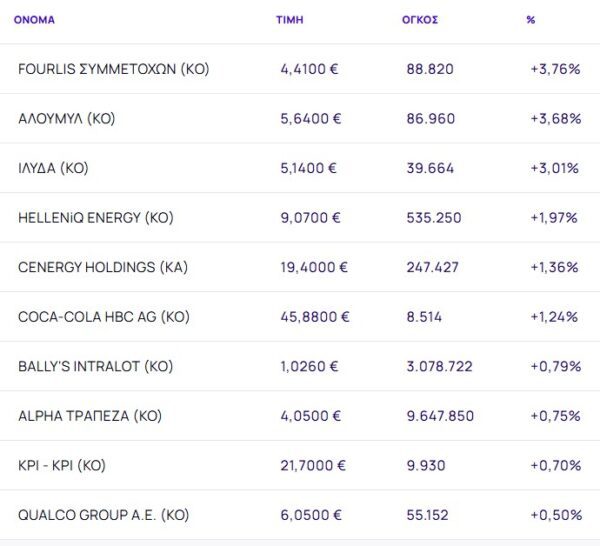Click the 45,8800 € Coca-Cola price
The height and width of the screenshot is (546, 600).
tap(315, 317)
